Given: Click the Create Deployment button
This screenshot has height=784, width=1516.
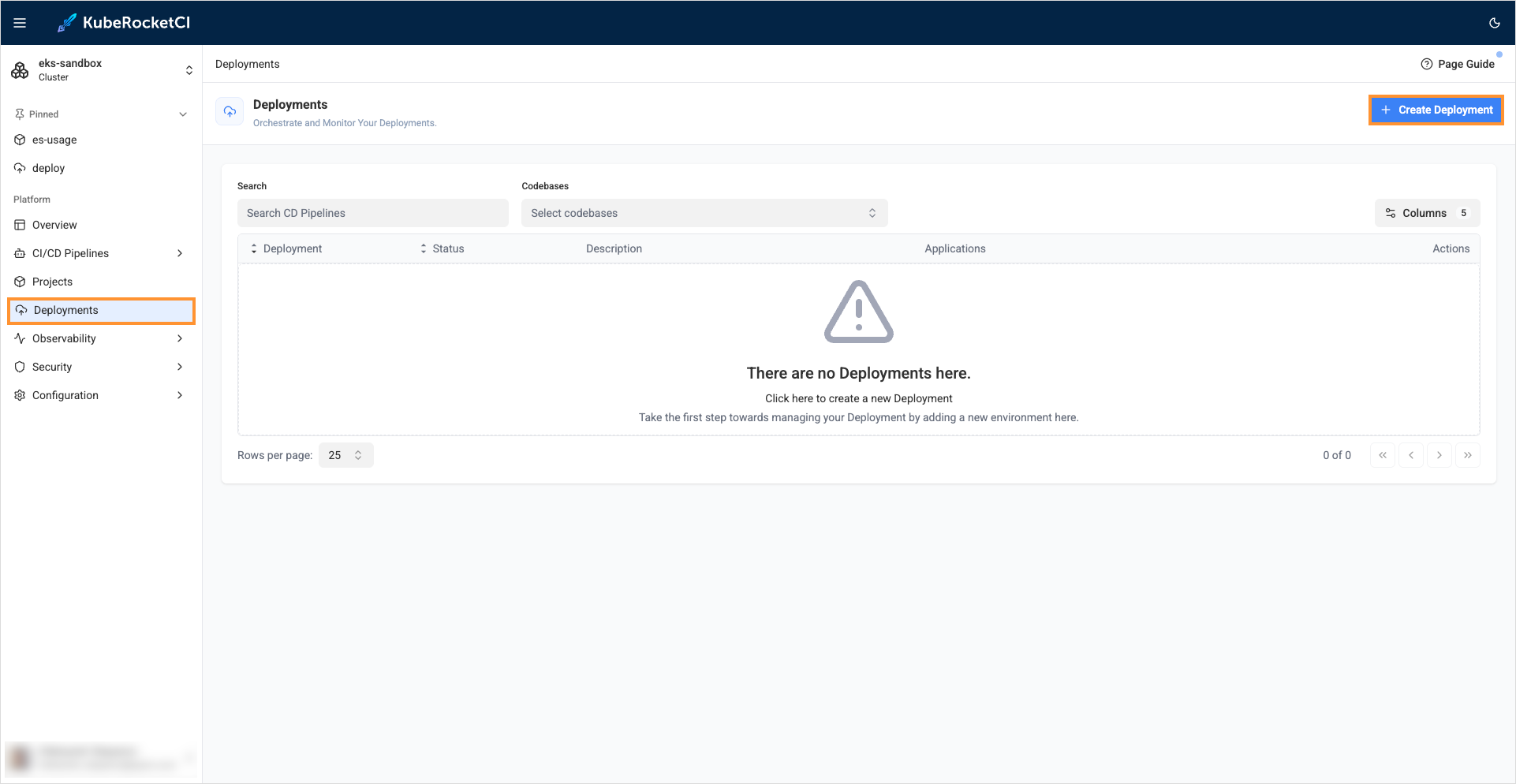Looking at the screenshot, I should click(x=1436, y=110).
